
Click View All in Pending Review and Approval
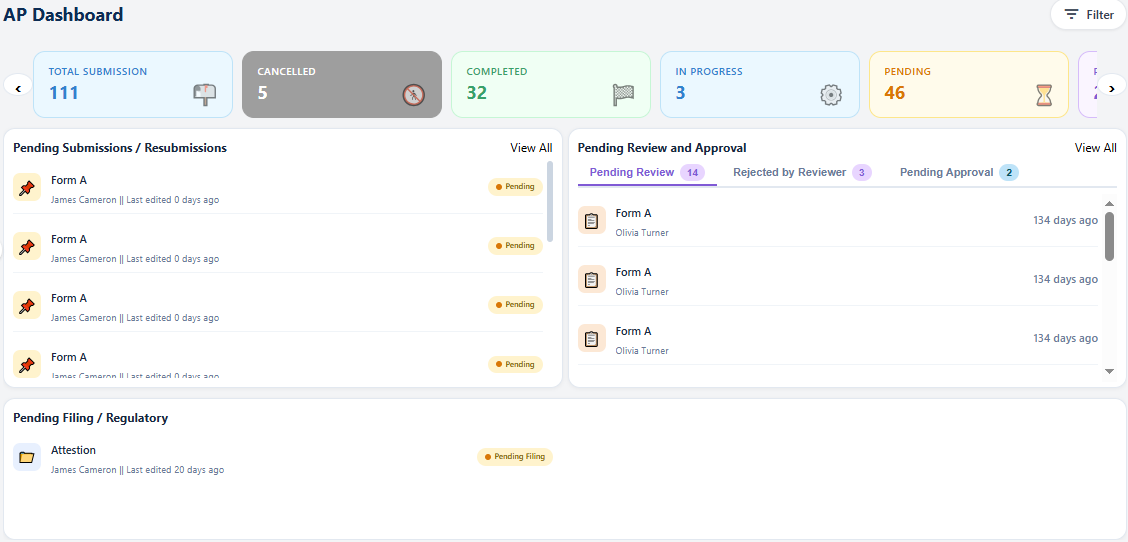tap(1096, 148)
